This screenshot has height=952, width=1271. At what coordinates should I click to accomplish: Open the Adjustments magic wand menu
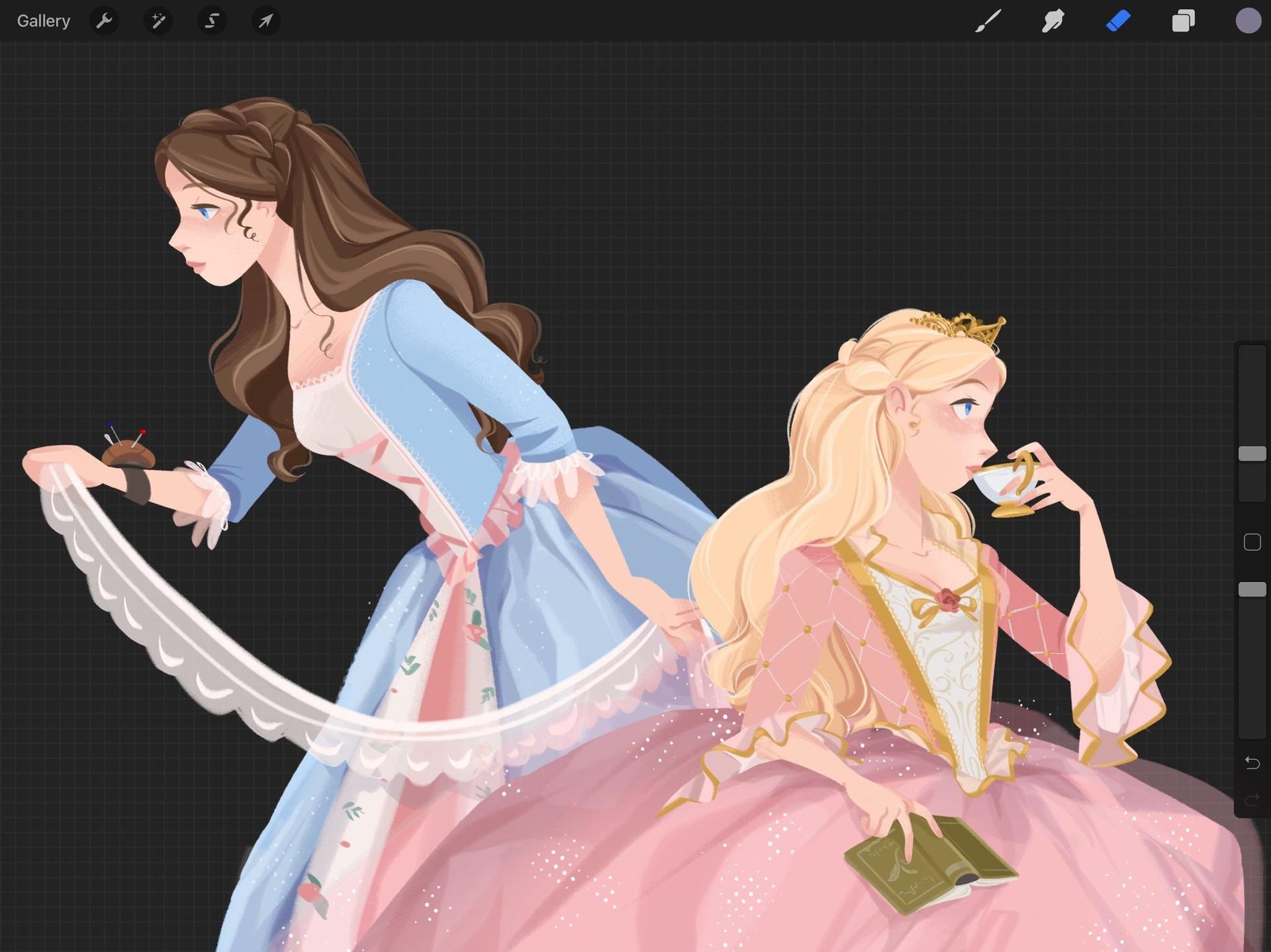(x=158, y=21)
